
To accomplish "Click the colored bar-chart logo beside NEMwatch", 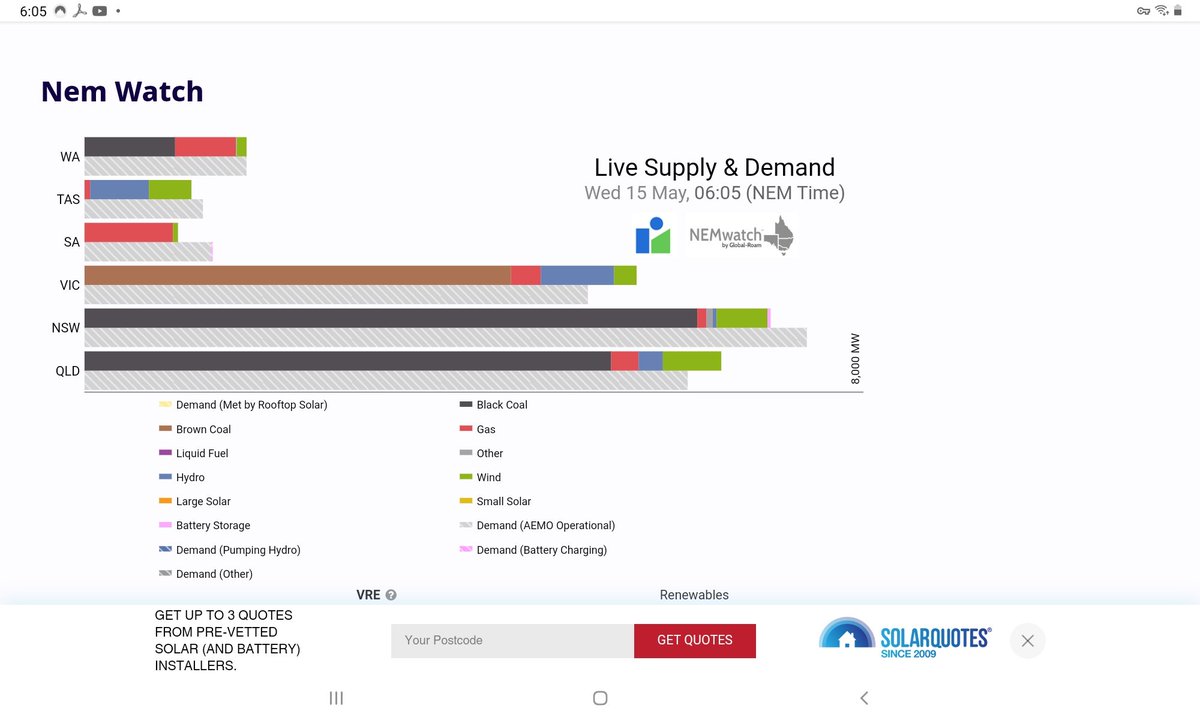I will point(652,235).
